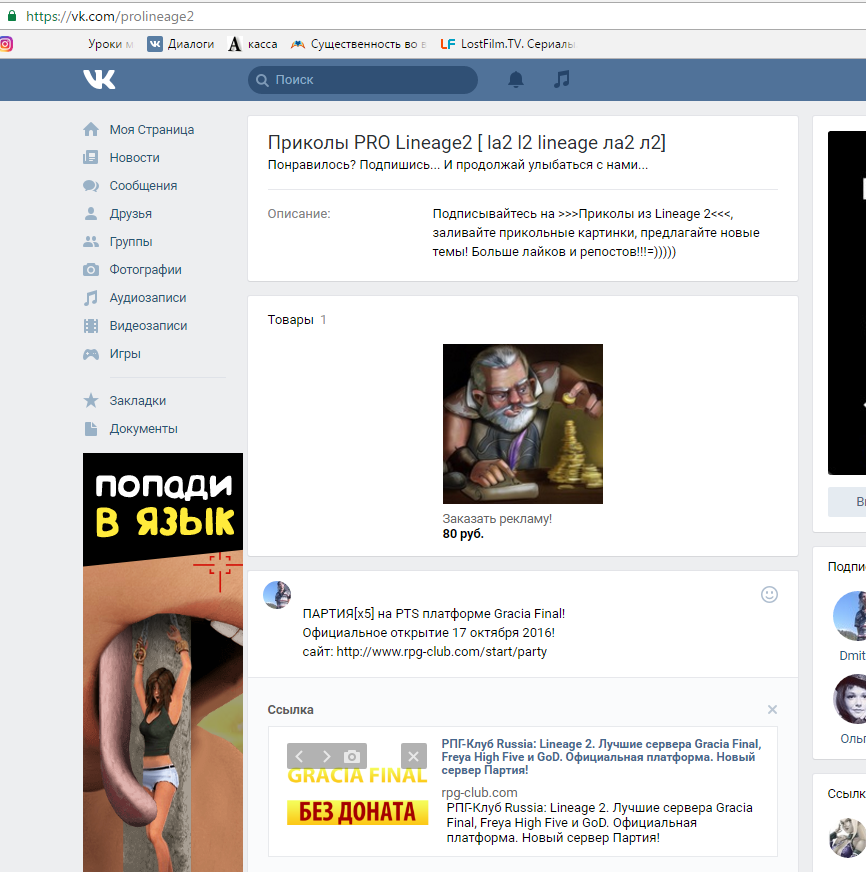Remove link preview image with X

click(x=414, y=756)
